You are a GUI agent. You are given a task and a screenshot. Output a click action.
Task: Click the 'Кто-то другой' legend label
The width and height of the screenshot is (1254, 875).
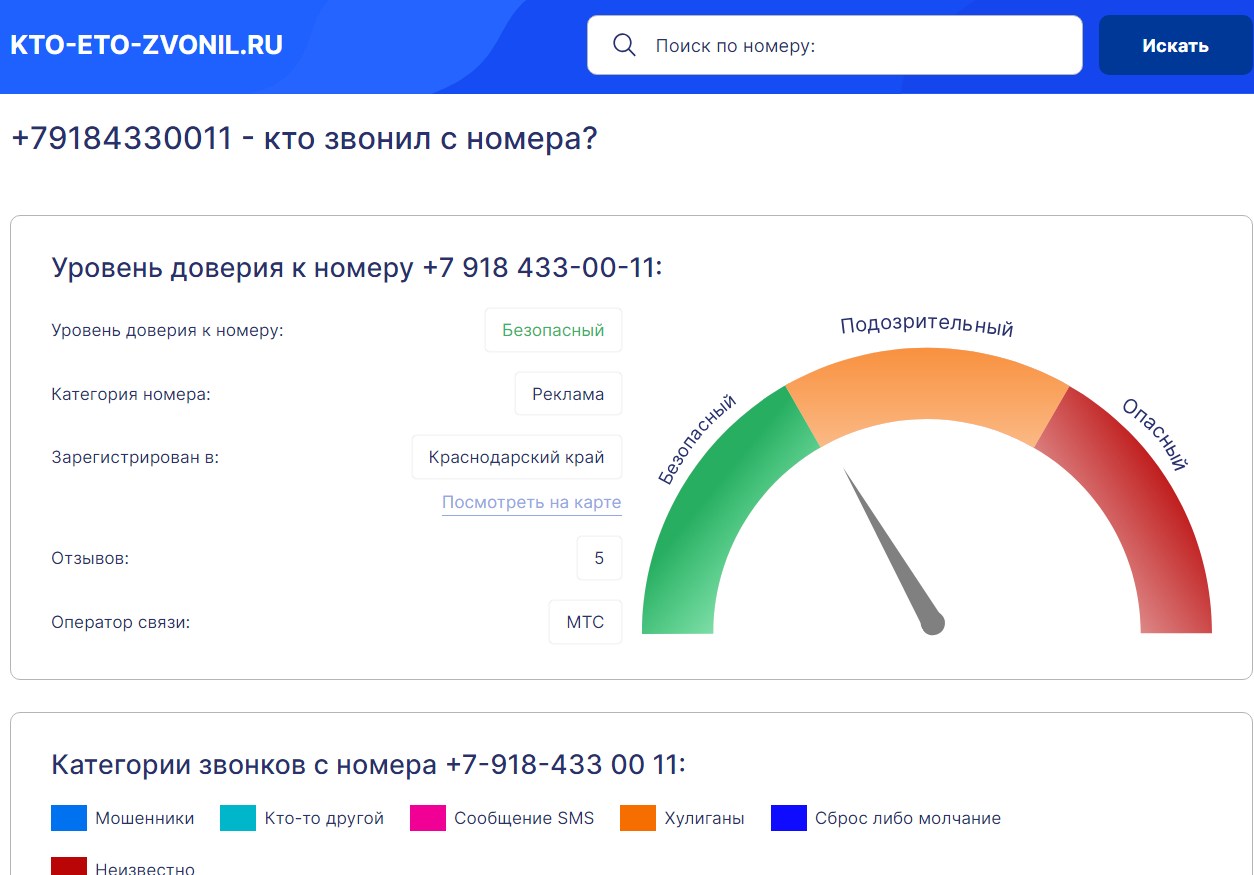pos(324,818)
